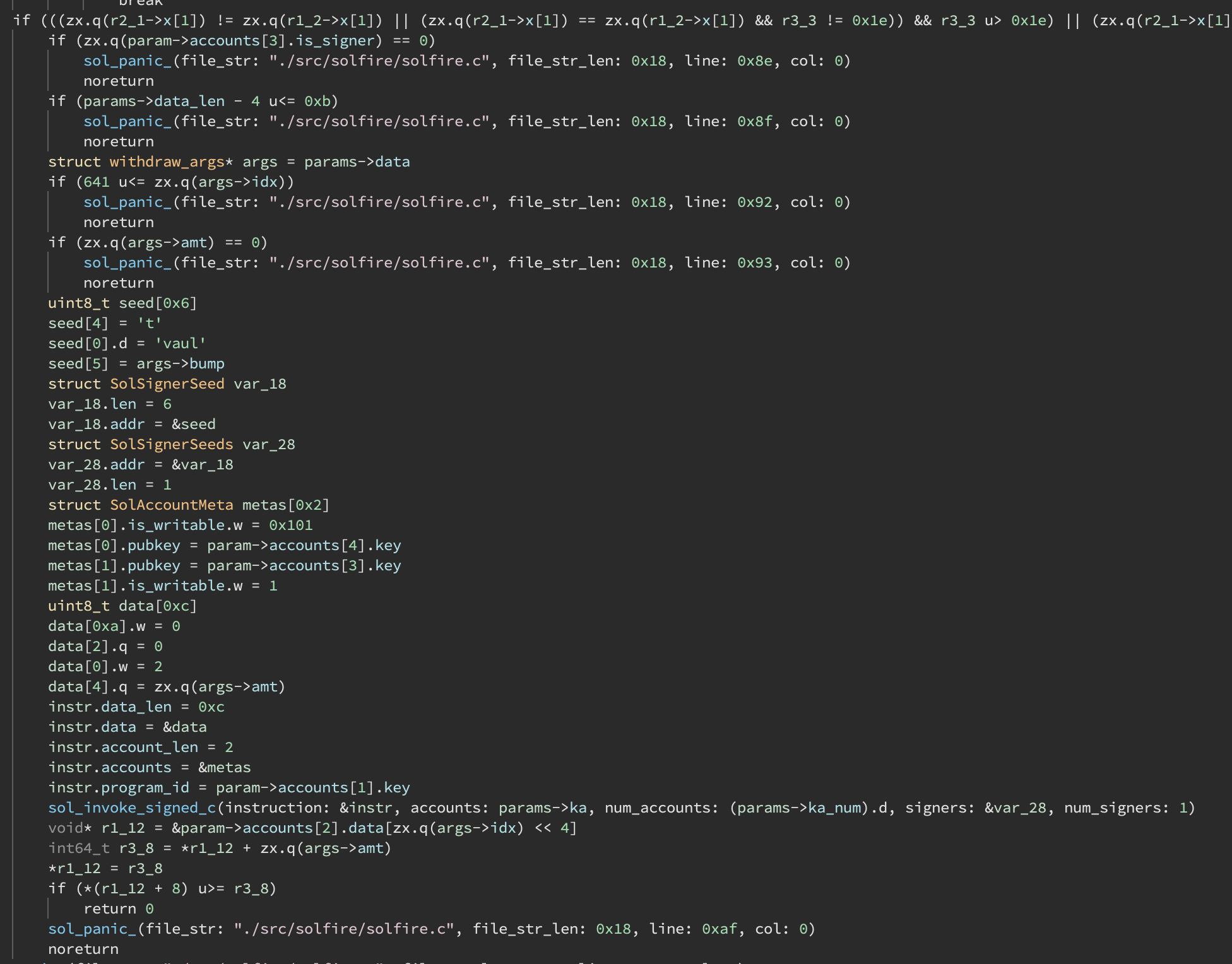Click the SolSignerSeeds type name
The width and height of the screenshot is (1232, 964).
[x=171, y=444]
